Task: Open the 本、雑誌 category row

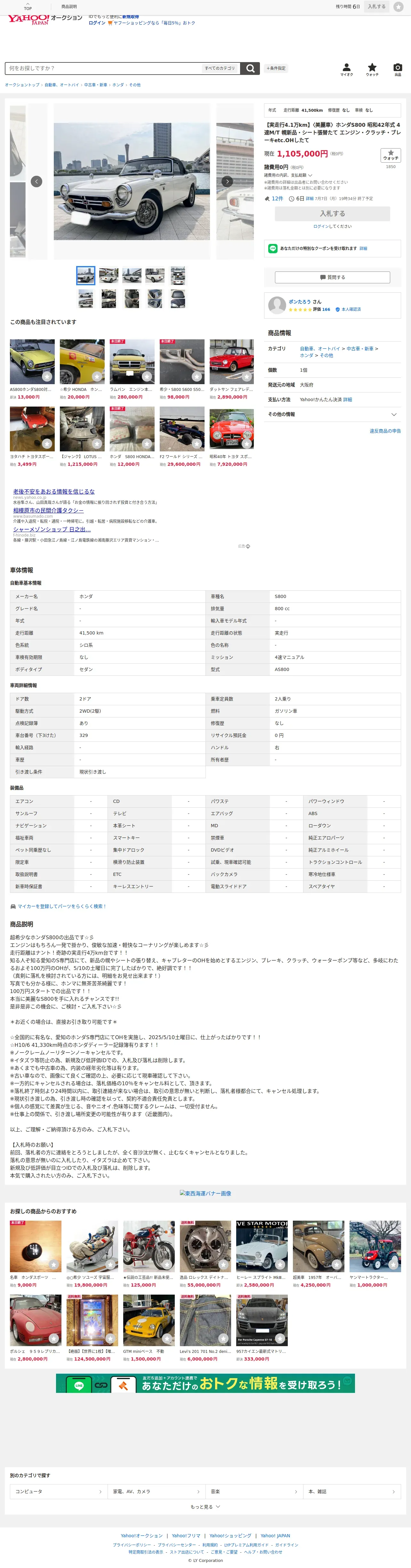Action: [352, 1491]
